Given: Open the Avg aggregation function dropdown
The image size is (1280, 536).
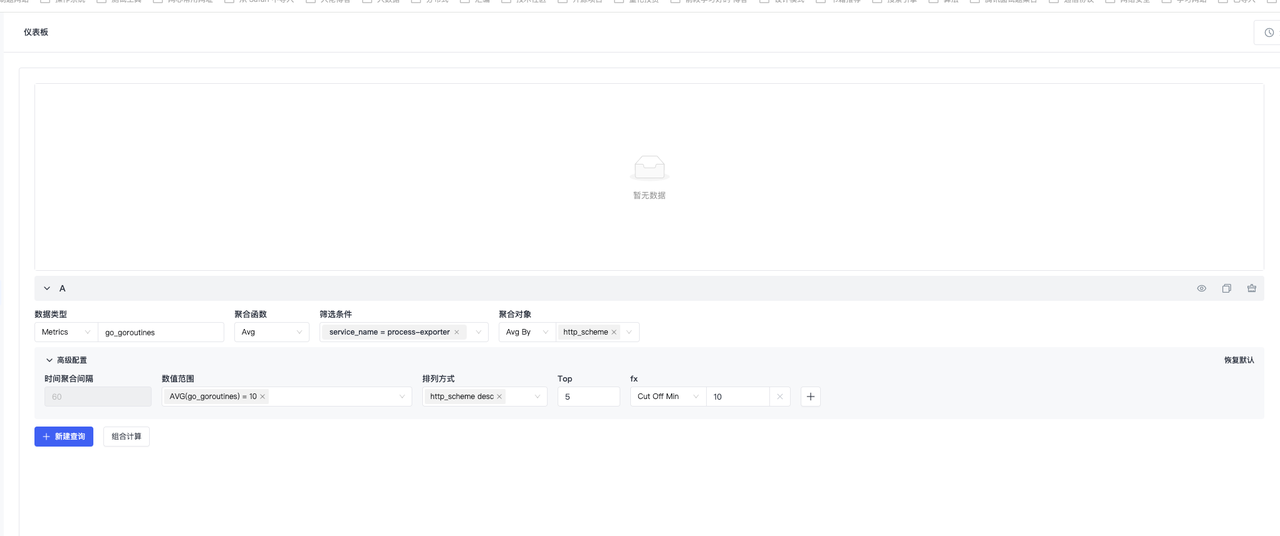Looking at the screenshot, I should (272, 332).
